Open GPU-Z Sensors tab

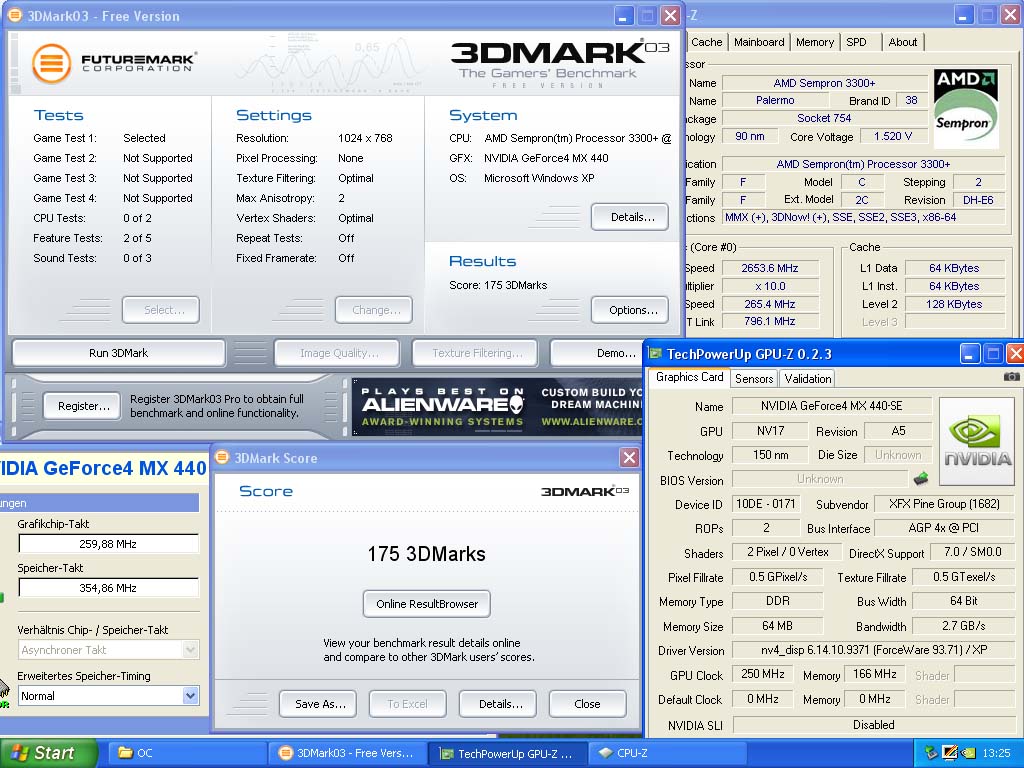click(x=754, y=378)
